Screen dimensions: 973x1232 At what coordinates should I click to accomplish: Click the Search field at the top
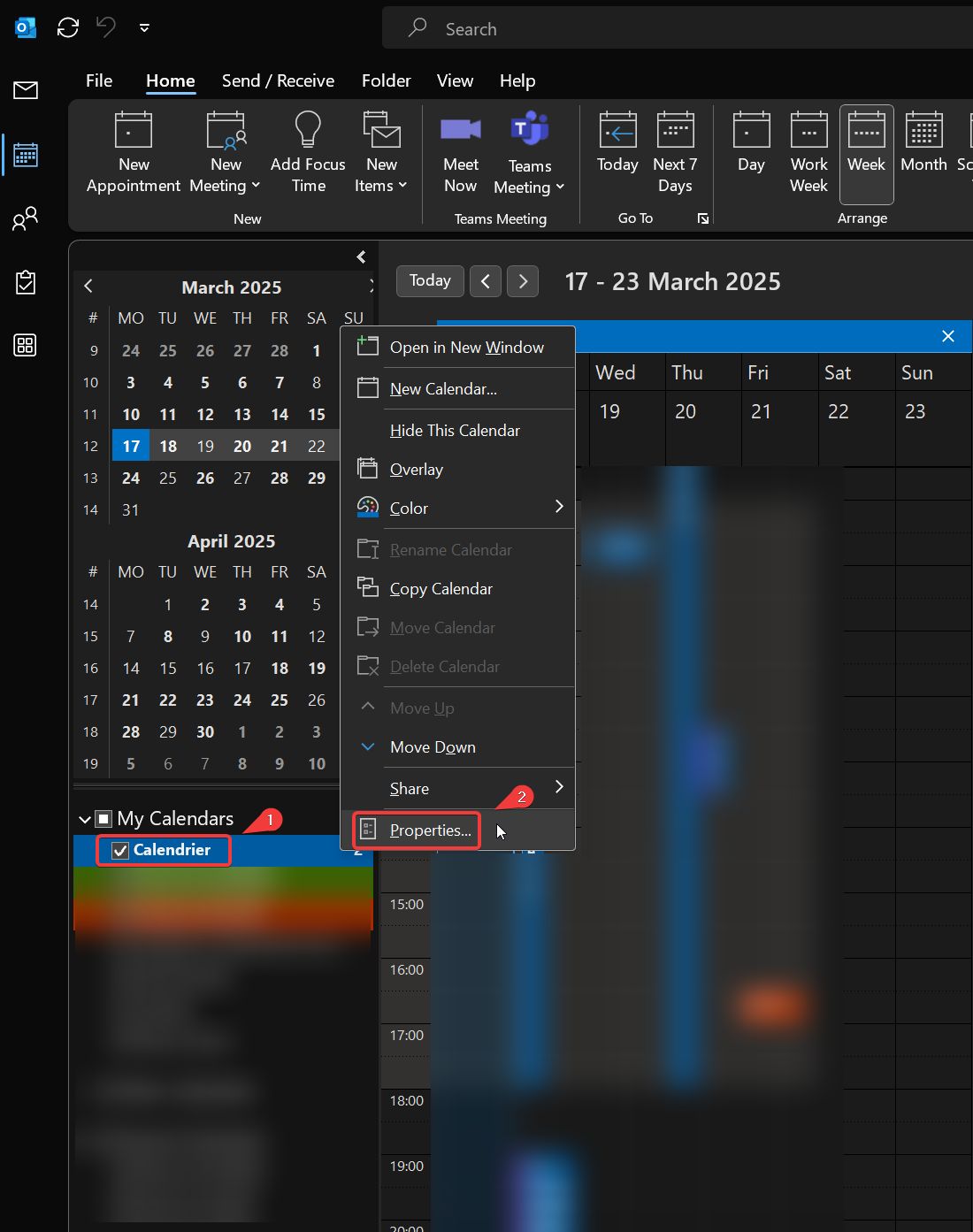[x=619, y=28]
